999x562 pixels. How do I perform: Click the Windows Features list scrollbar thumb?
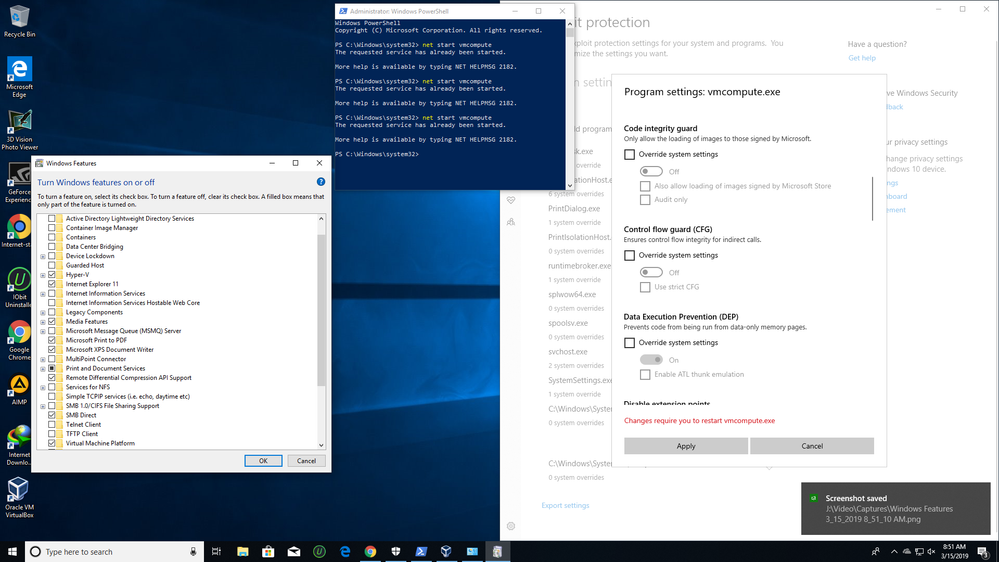click(321, 309)
